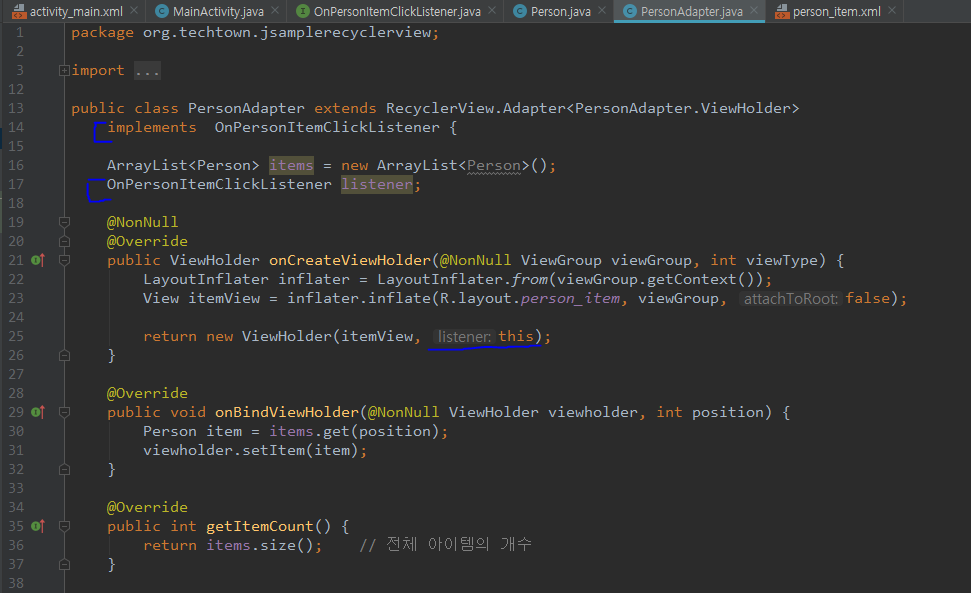971x593 pixels.
Task: Click the fold end marker on line 37
Action: coord(64,565)
